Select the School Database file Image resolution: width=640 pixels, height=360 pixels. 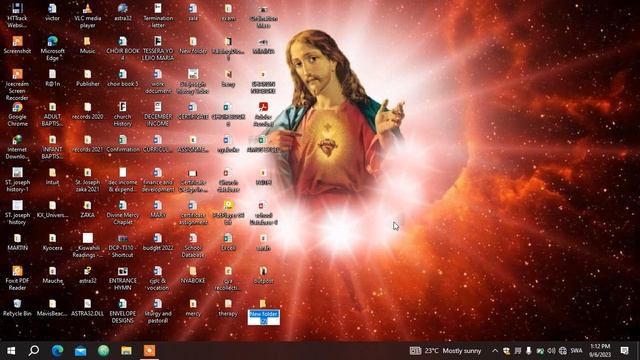pyautogui.click(x=193, y=245)
